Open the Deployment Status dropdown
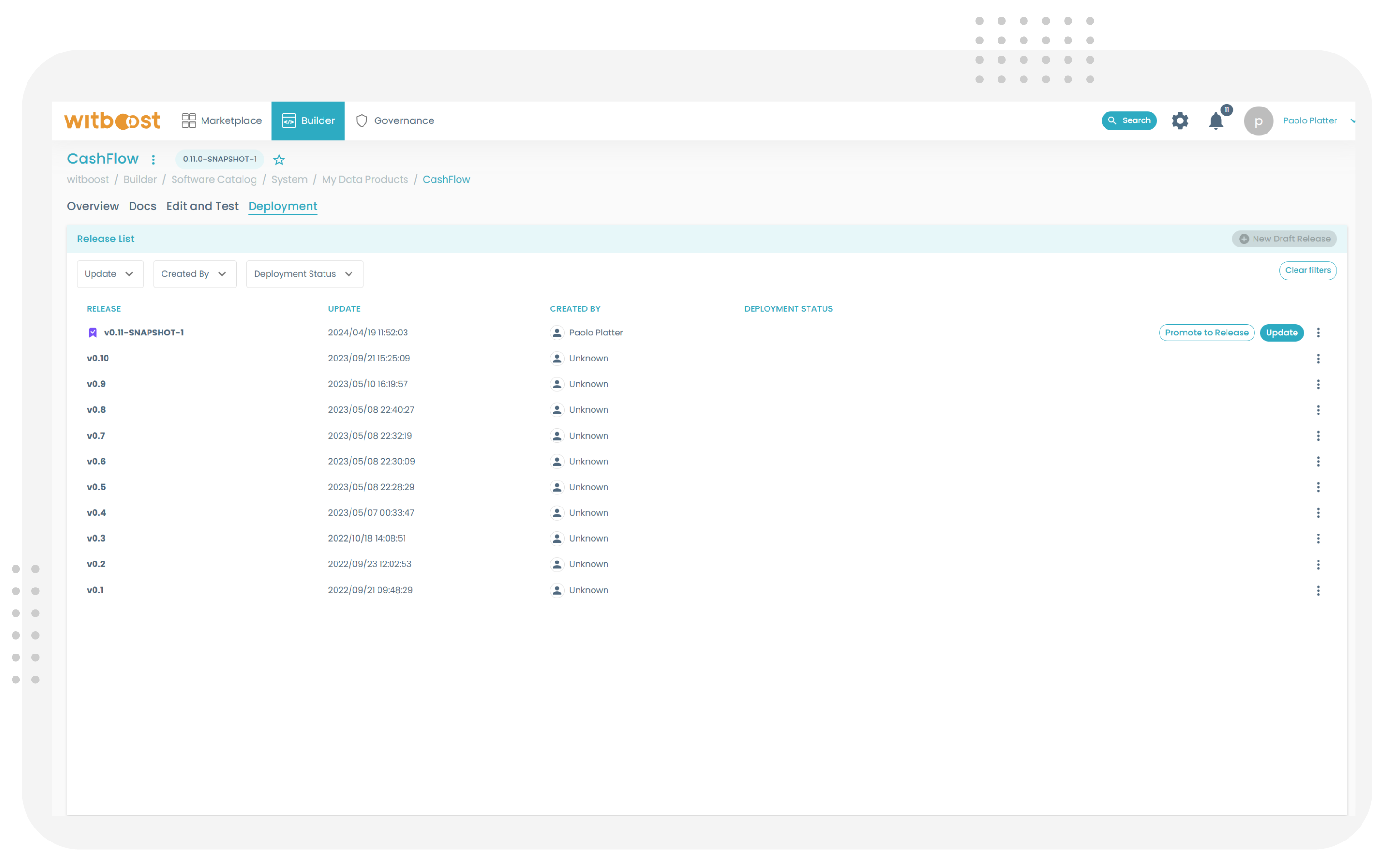1389x868 pixels. coord(304,274)
